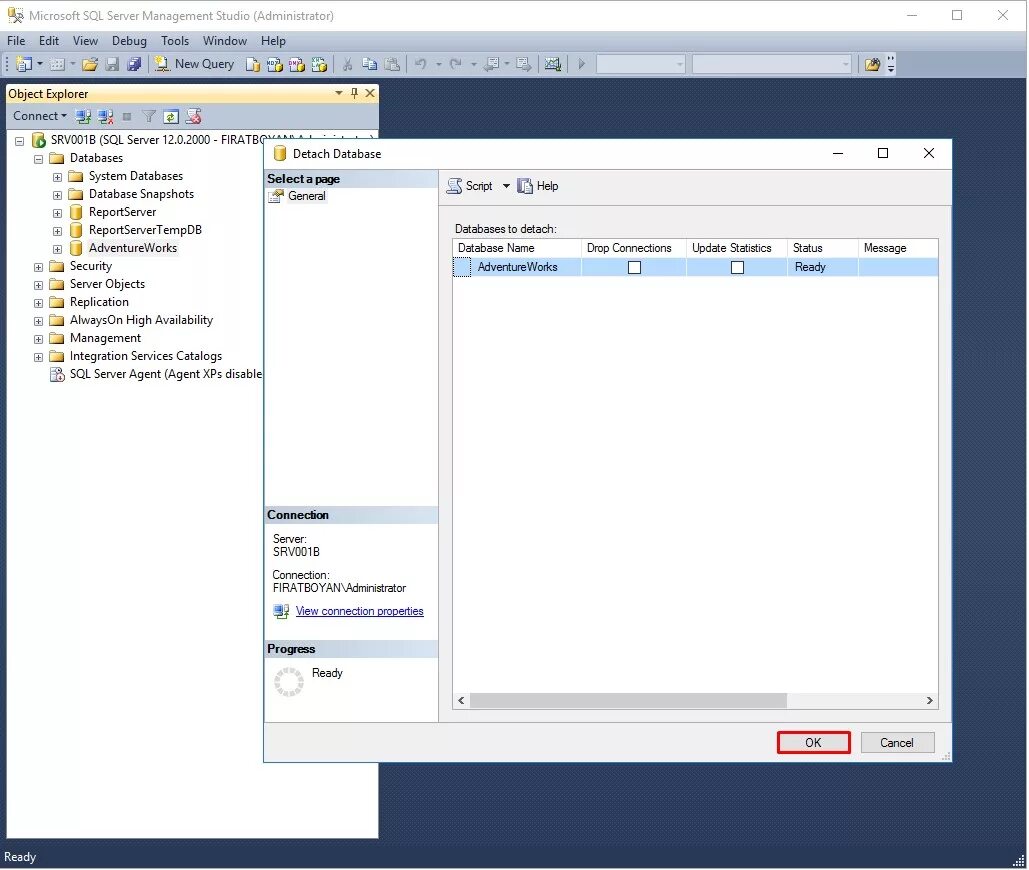
Task: Click the Start Debugging play icon
Action: click(x=581, y=64)
